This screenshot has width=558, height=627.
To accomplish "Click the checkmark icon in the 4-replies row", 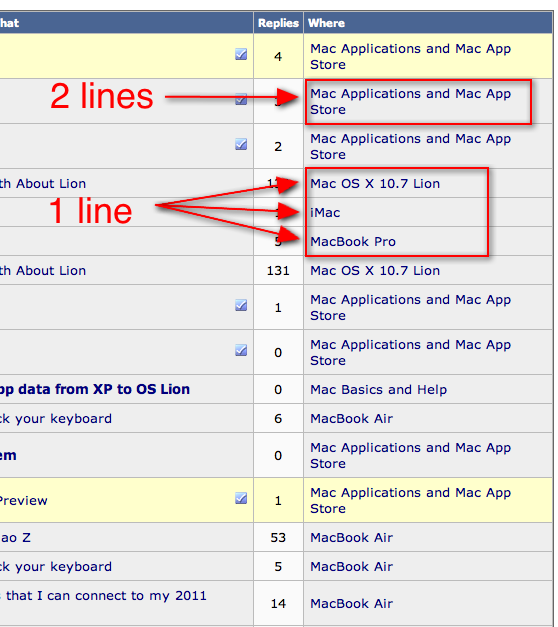I will click(x=241, y=54).
